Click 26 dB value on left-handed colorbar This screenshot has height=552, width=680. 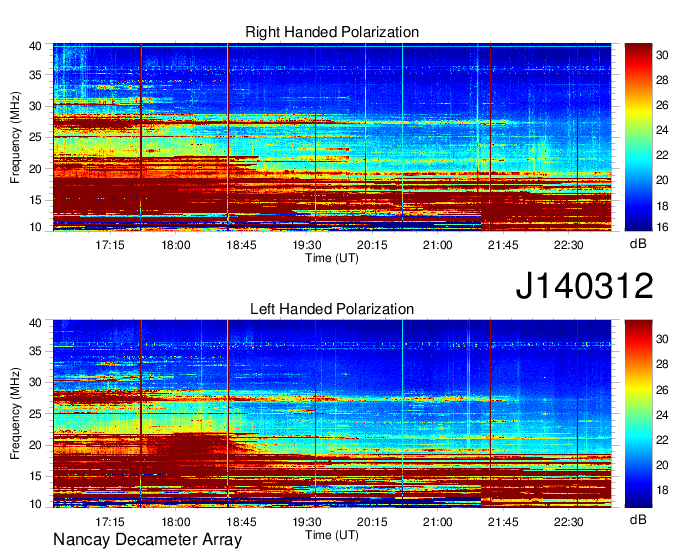(x=662, y=389)
